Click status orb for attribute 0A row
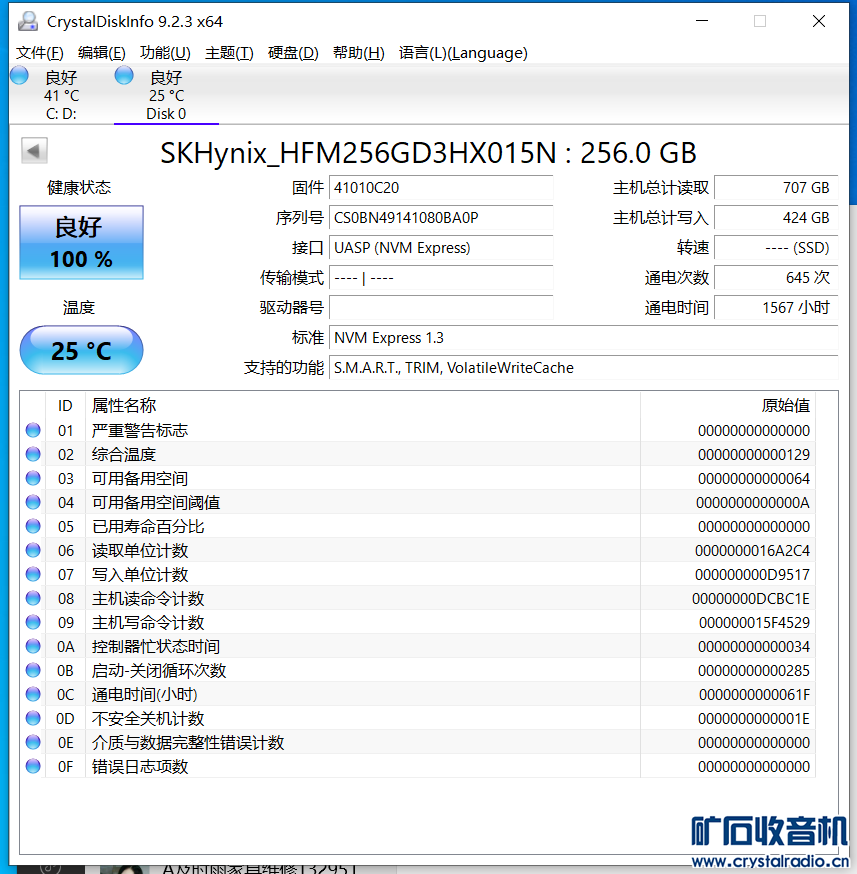 [33, 647]
